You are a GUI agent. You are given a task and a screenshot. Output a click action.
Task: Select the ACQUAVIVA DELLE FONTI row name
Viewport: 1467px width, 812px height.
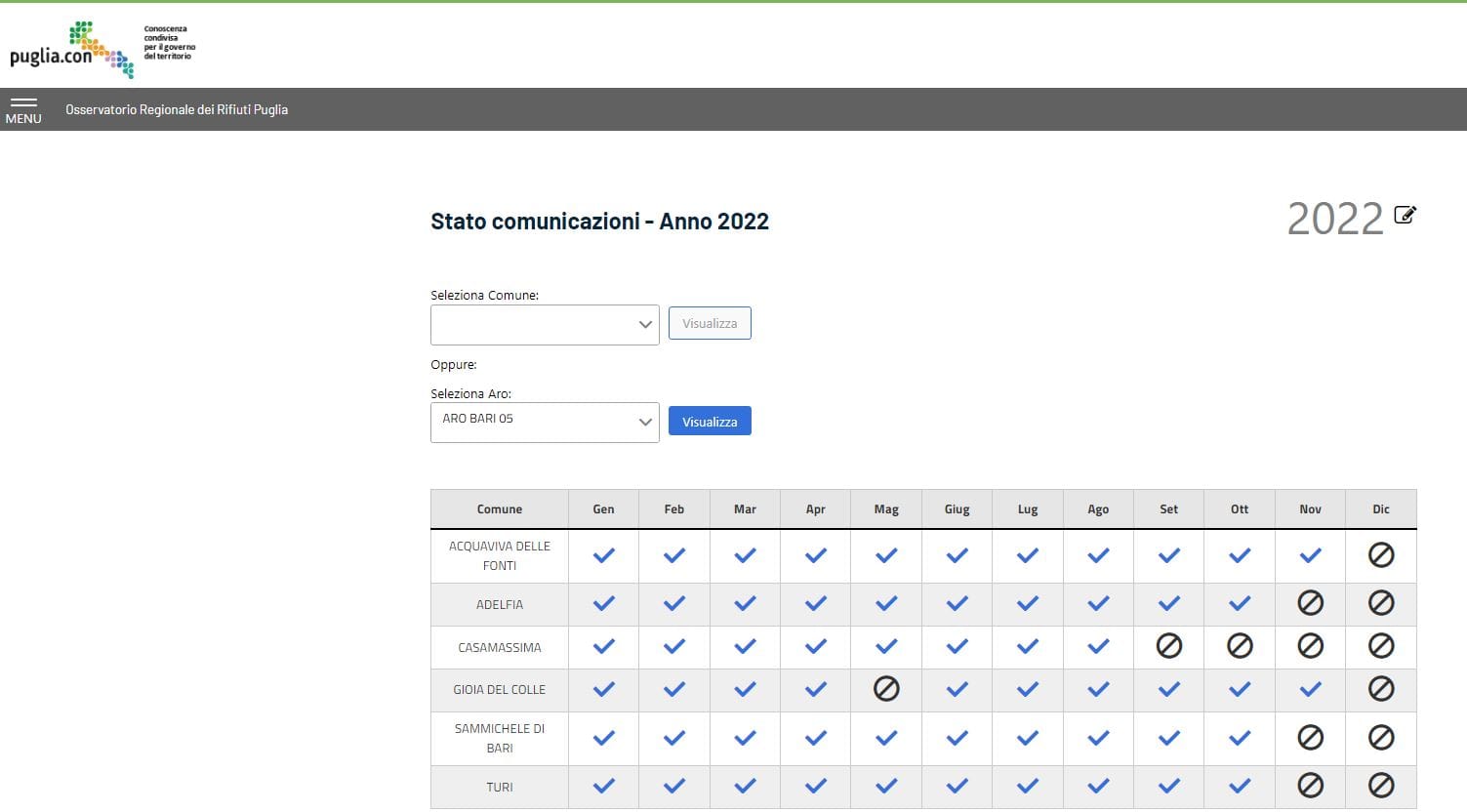click(x=500, y=555)
